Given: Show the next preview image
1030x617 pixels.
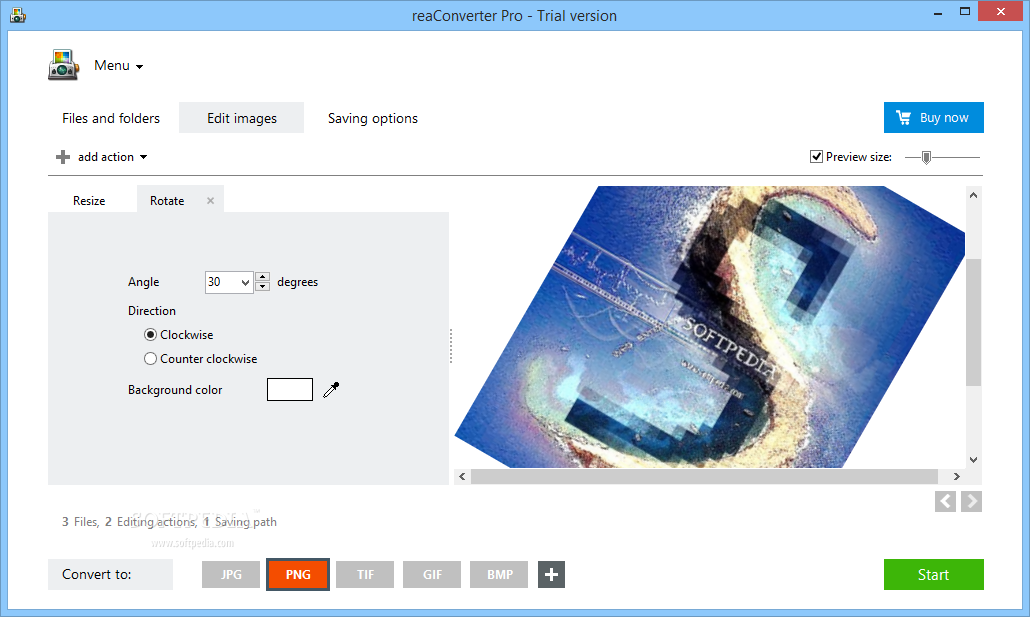Looking at the screenshot, I should tap(972, 501).
